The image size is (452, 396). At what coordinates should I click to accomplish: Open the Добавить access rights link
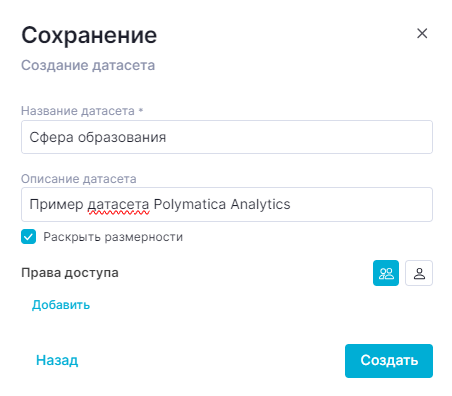tap(61, 305)
